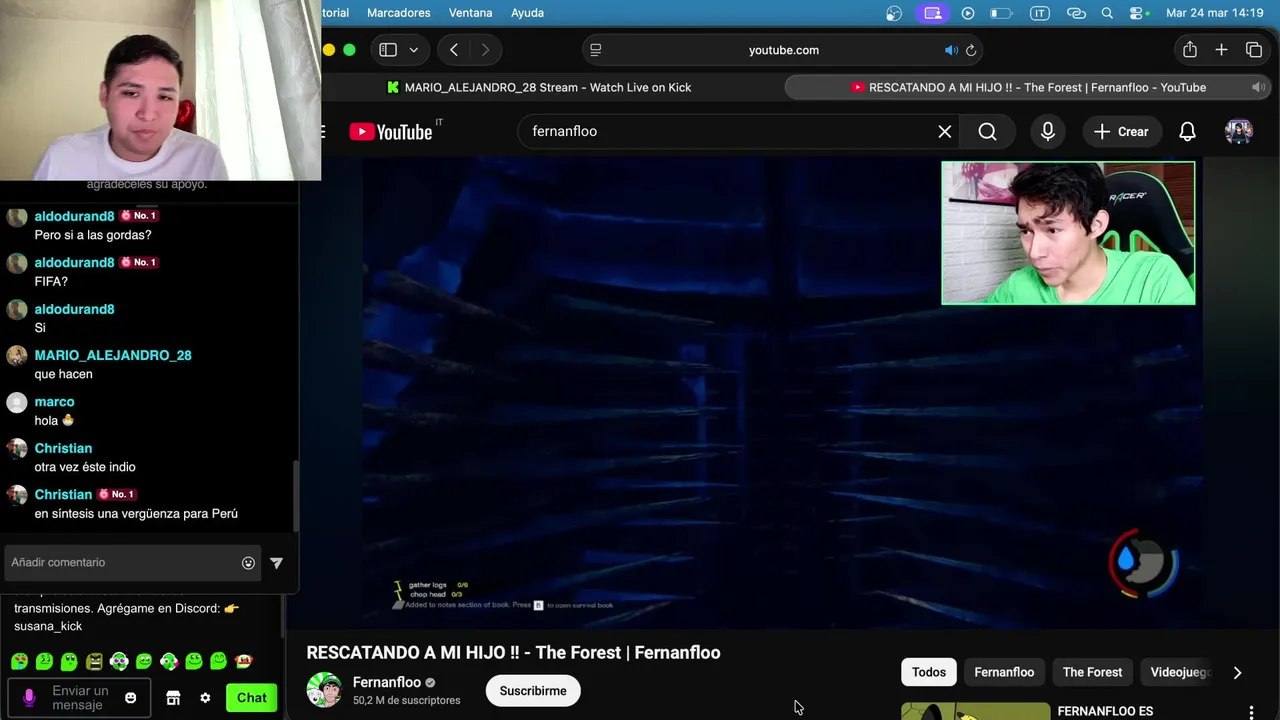Show more filter chips with right arrow
Viewport: 1280px width, 720px height.
coord(1237,672)
